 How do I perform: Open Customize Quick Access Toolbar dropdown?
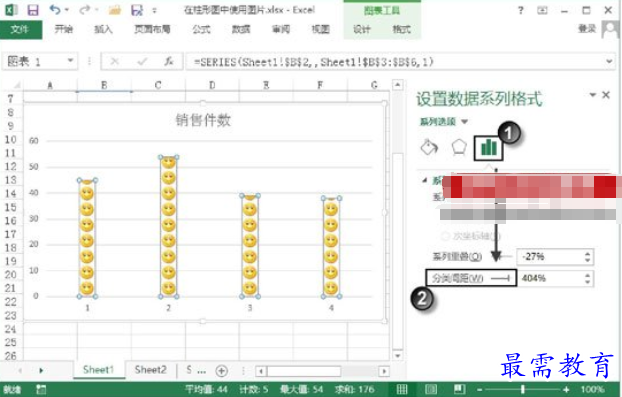pyautogui.click(x=155, y=10)
